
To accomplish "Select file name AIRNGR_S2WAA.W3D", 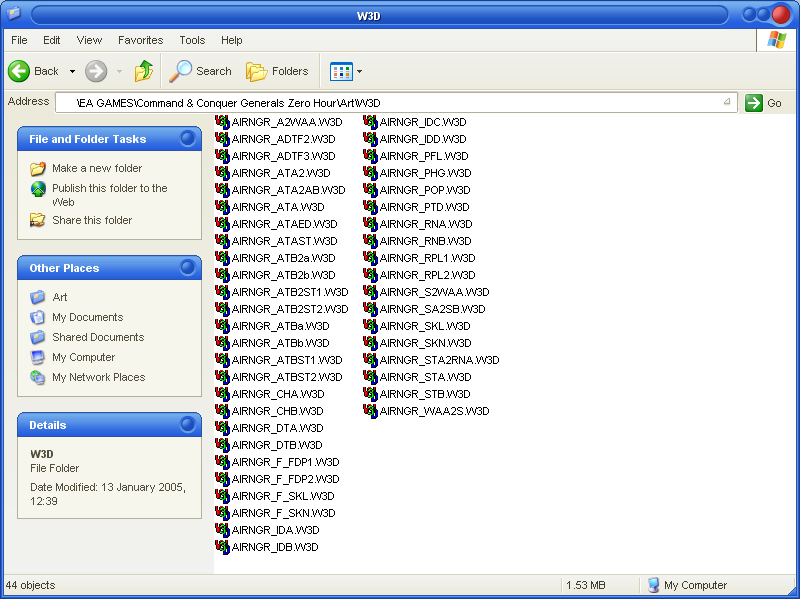I will 434,292.
